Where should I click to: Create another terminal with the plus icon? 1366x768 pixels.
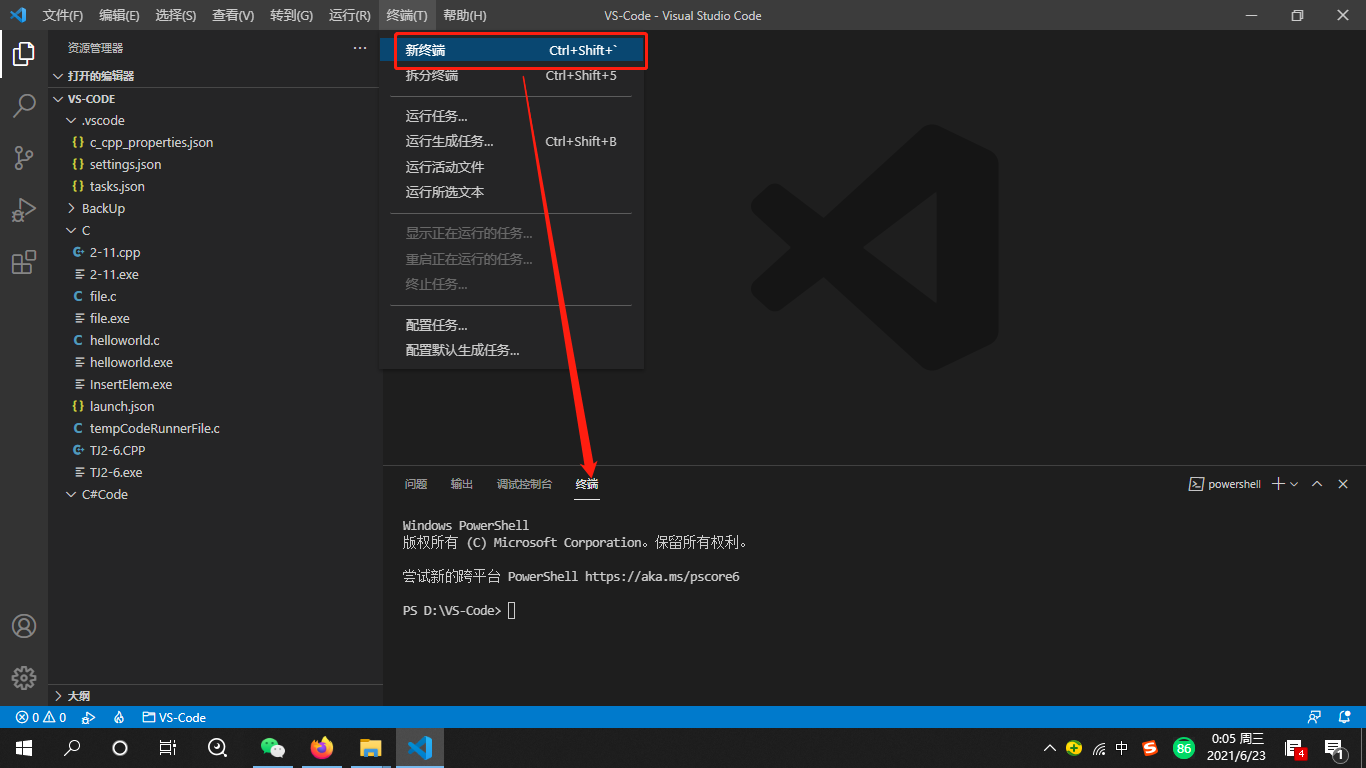(1277, 483)
